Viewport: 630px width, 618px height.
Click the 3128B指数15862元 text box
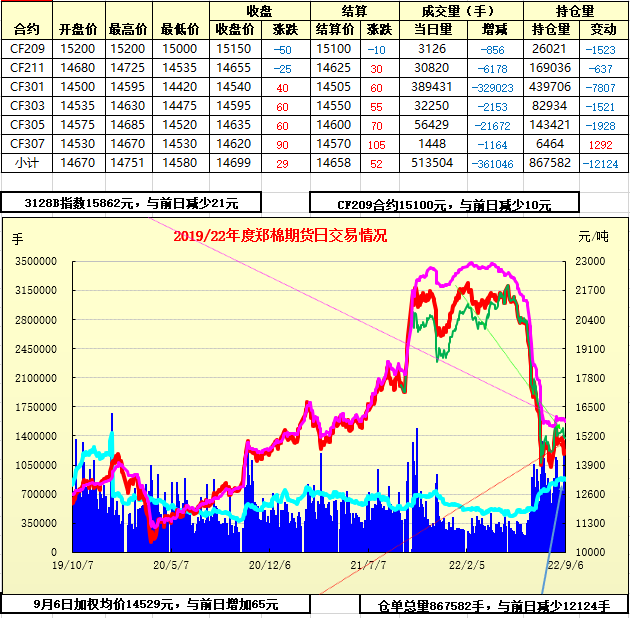pyautogui.click(x=131, y=203)
